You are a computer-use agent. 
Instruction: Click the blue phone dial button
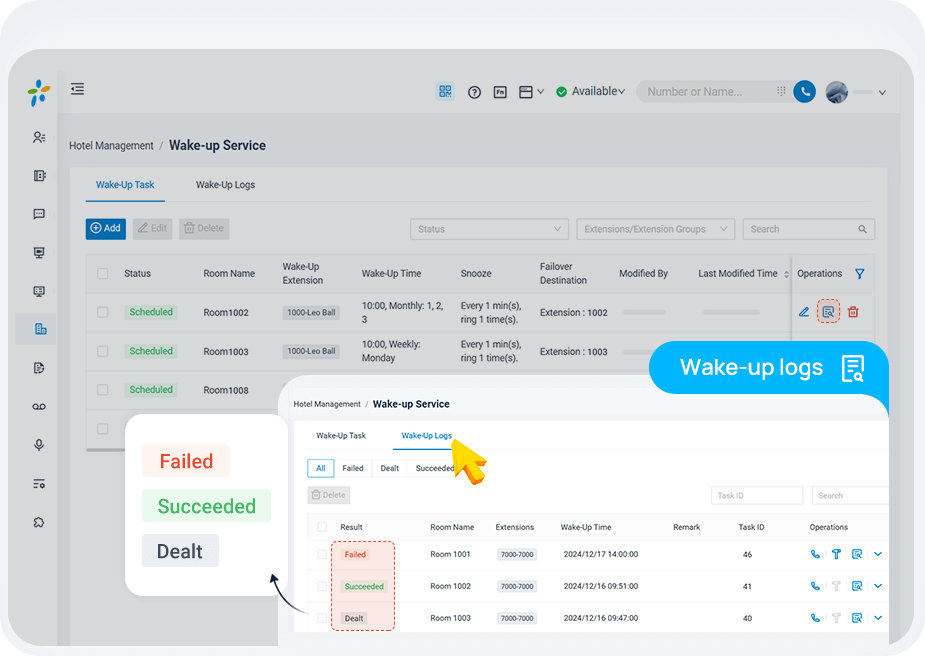coord(804,91)
